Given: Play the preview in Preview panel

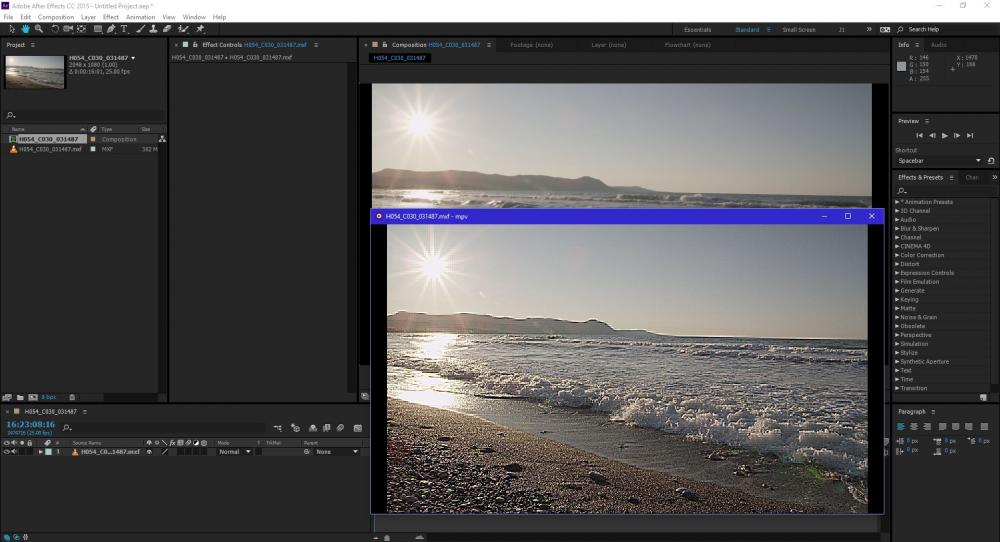Looking at the screenshot, I should (x=944, y=135).
